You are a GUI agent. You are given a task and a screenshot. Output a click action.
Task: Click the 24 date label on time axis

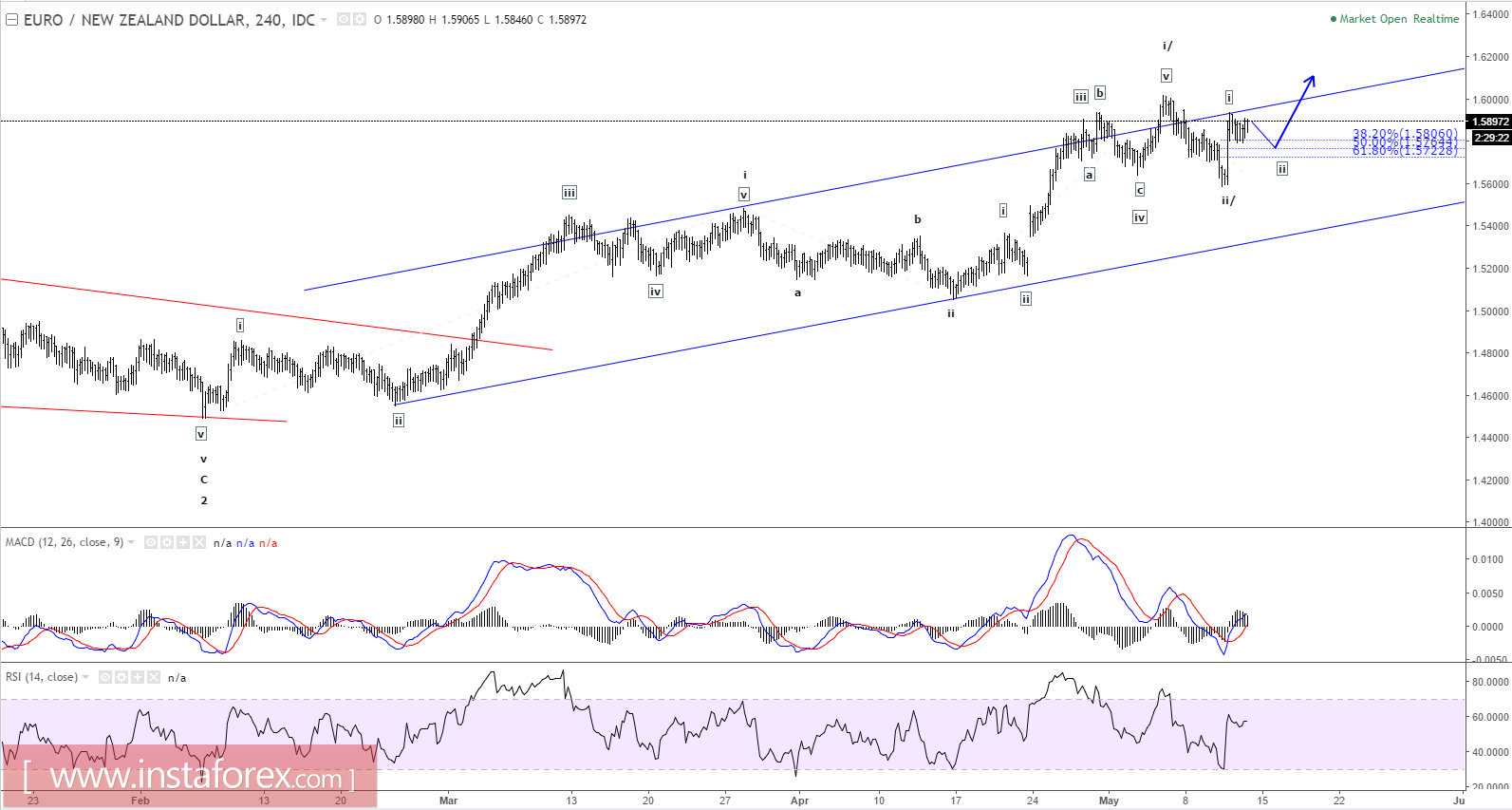[x=1033, y=801]
